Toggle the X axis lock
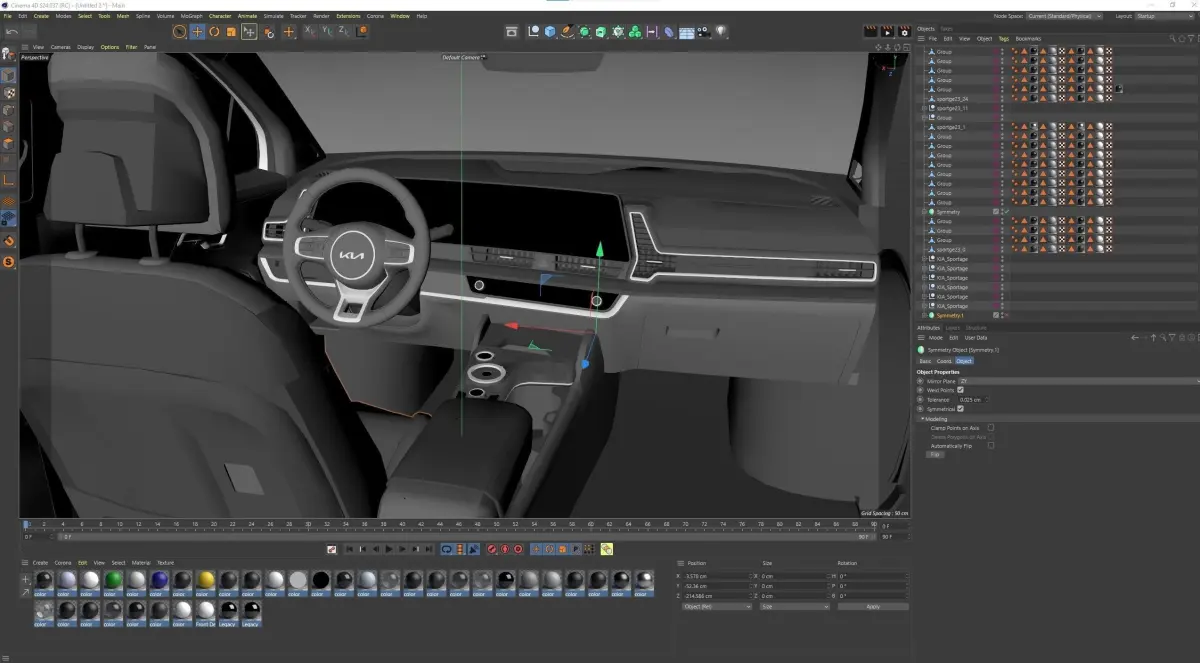 [308, 32]
